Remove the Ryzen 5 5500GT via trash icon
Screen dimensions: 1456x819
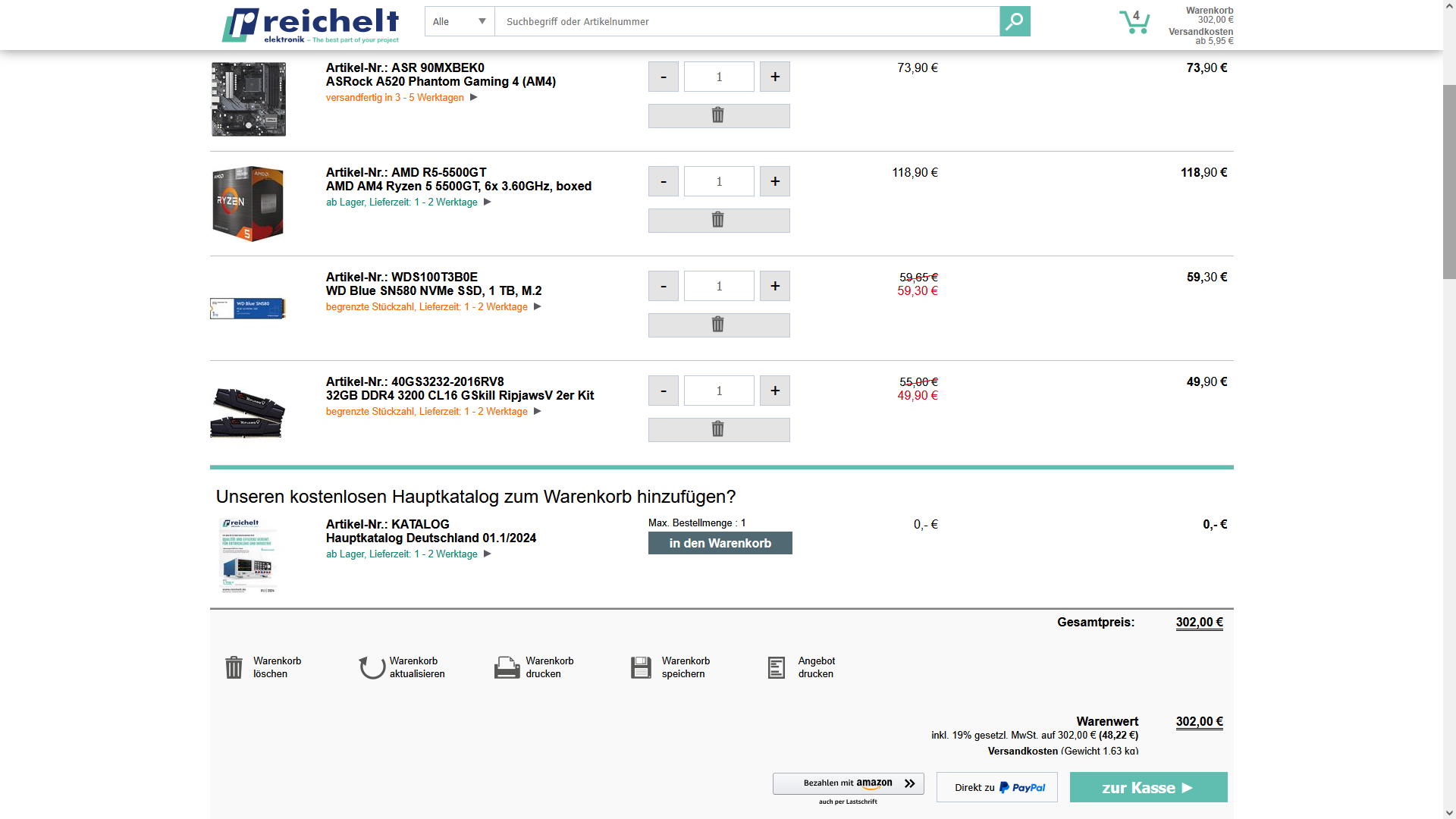click(x=718, y=220)
